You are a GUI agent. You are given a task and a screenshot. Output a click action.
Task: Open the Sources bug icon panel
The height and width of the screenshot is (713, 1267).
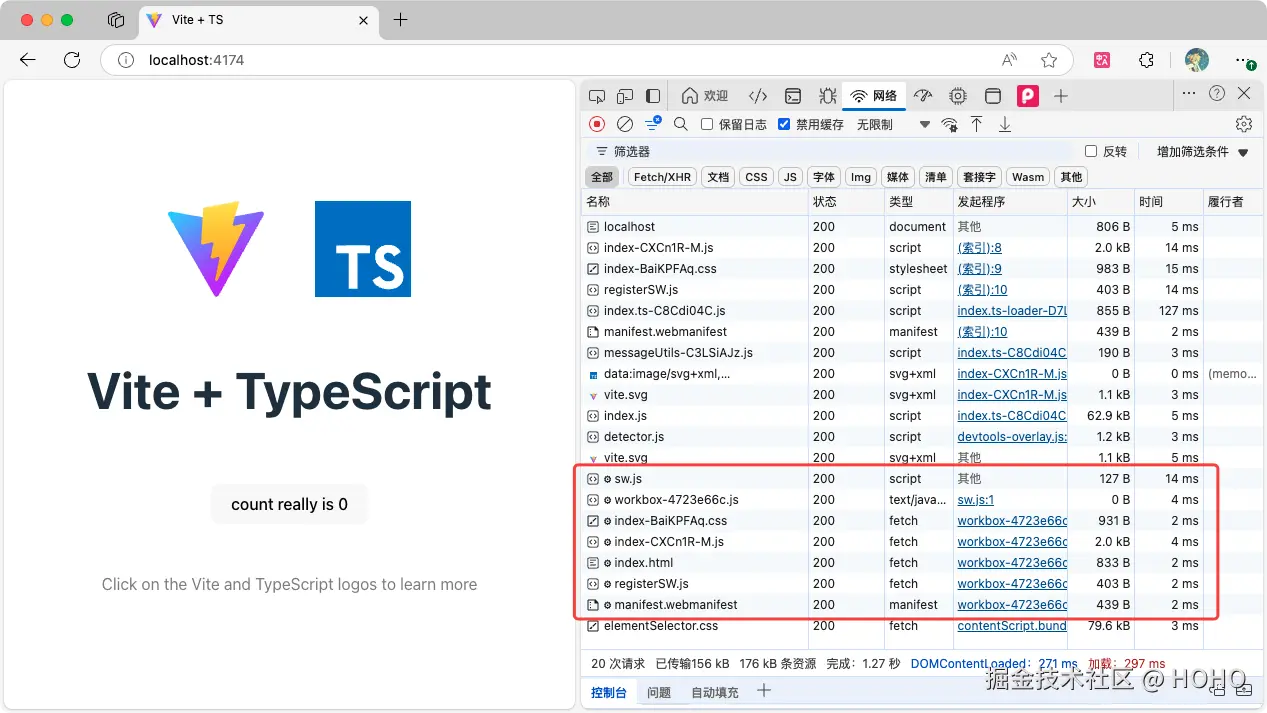coord(827,96)
